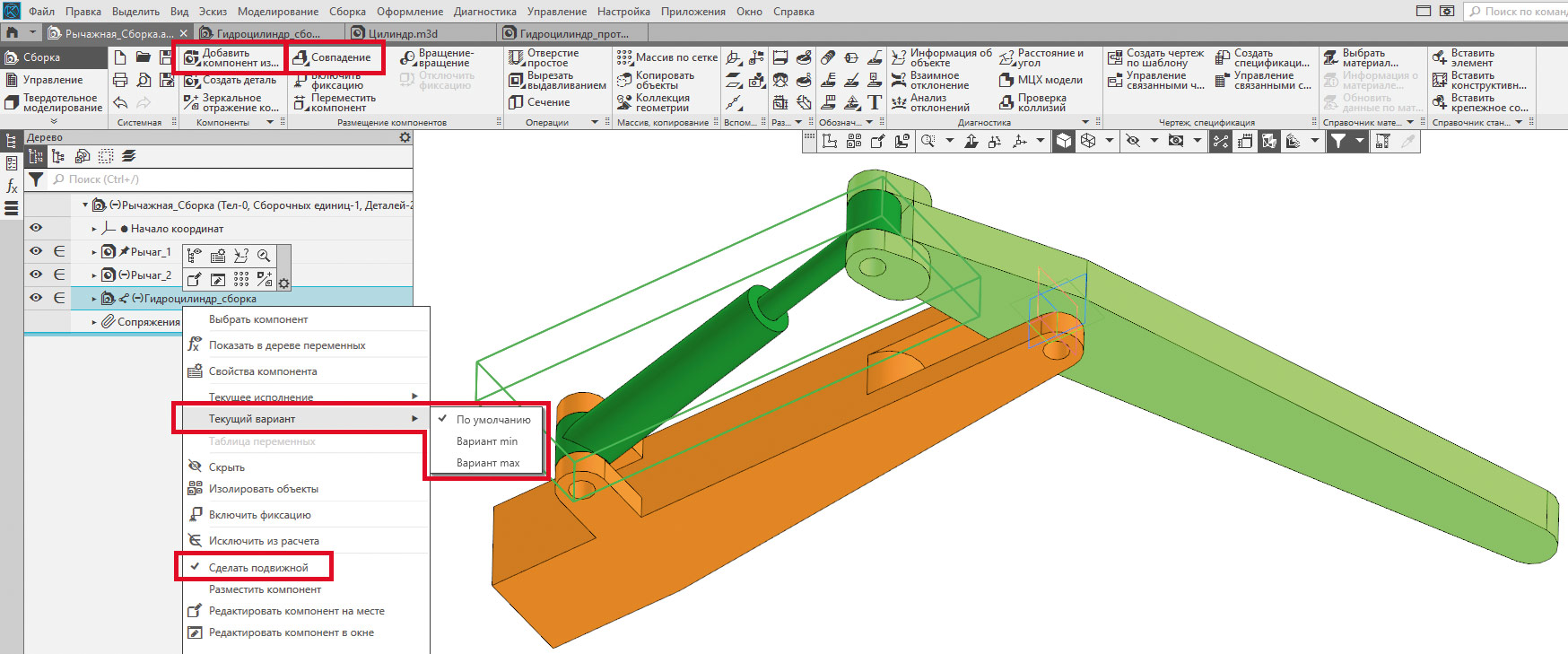Open the Collision check tool
This screenshot has height=654, width=1568.
(1006, 103)
